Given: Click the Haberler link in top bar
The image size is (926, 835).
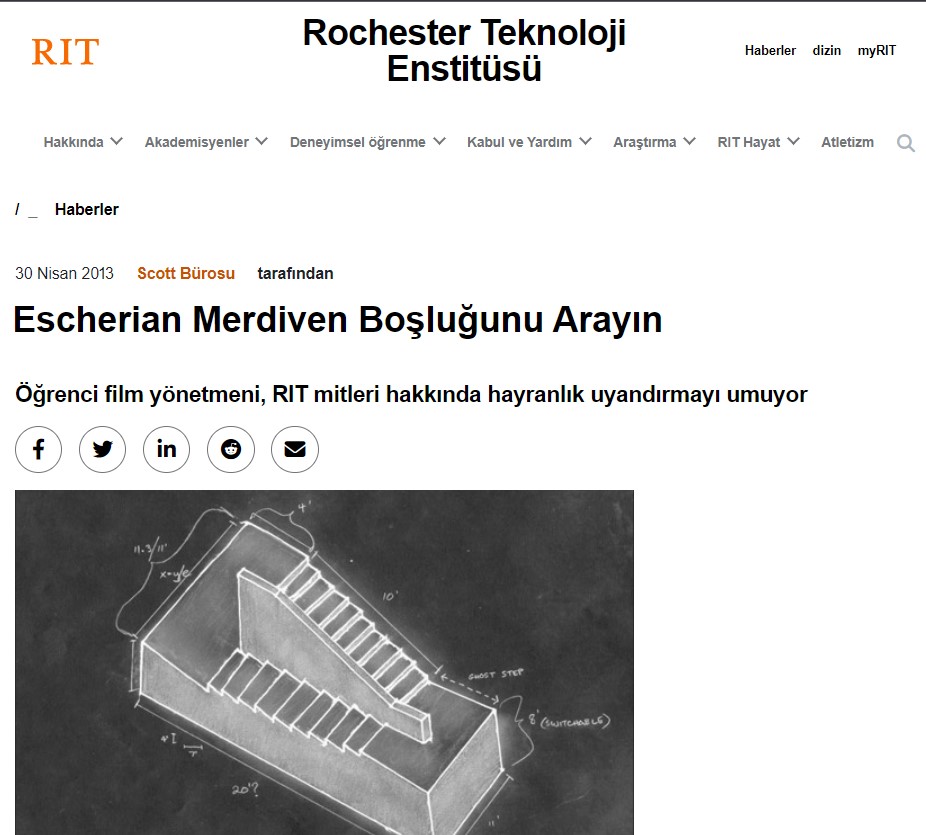Looking at the screenshot, I should [770, 51].
